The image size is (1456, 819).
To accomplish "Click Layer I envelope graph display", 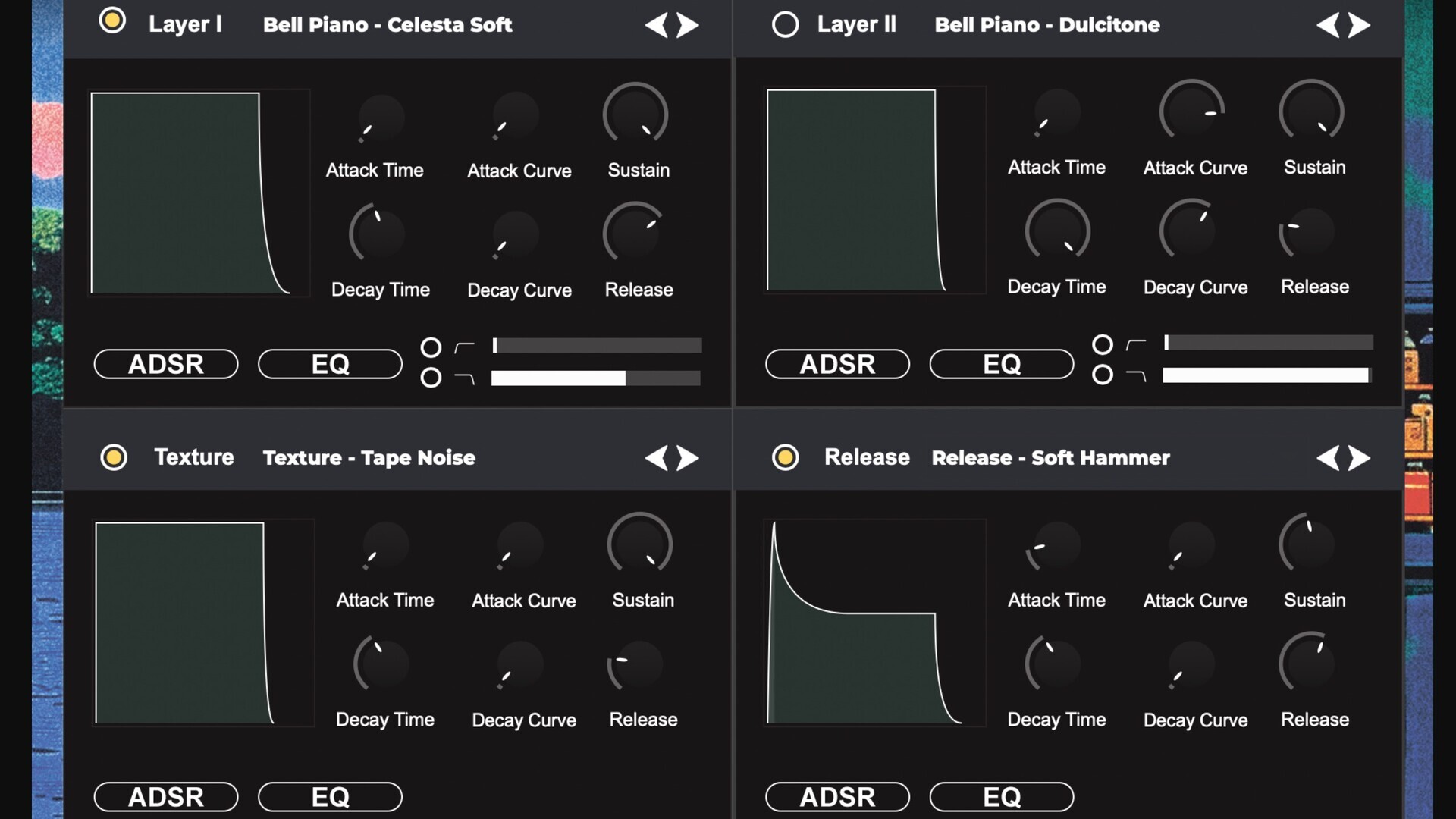I will (x=199, y=193).
